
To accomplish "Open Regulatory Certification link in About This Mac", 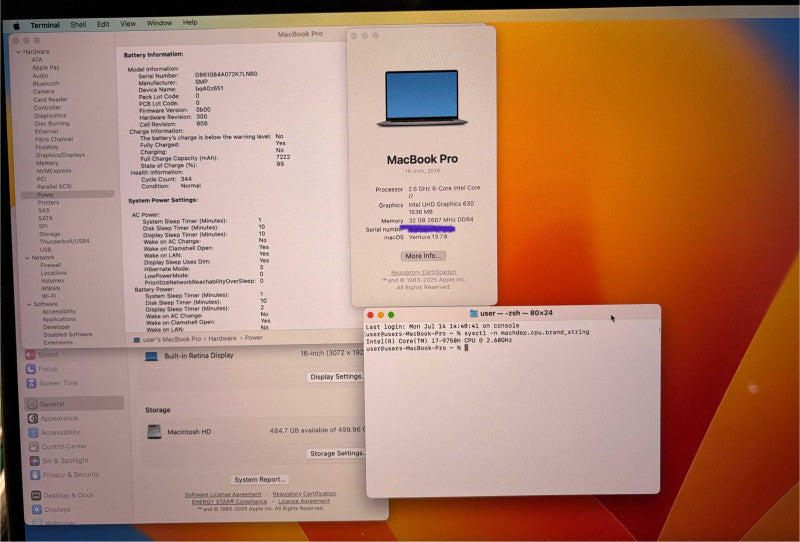I will point(423,273).
